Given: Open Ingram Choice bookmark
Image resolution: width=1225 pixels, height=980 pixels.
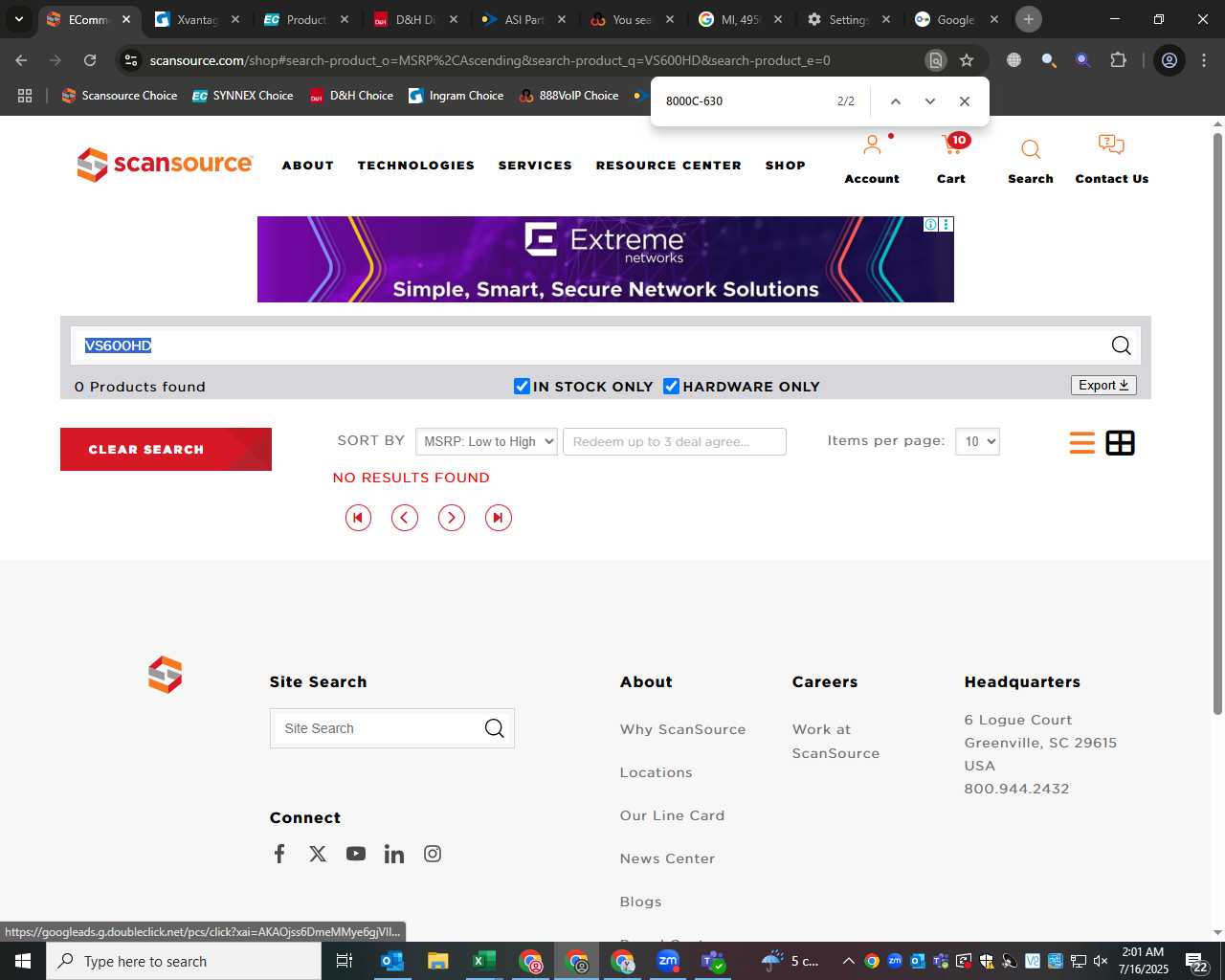Looking at the screenshot, I should click(x=457, y=96).
